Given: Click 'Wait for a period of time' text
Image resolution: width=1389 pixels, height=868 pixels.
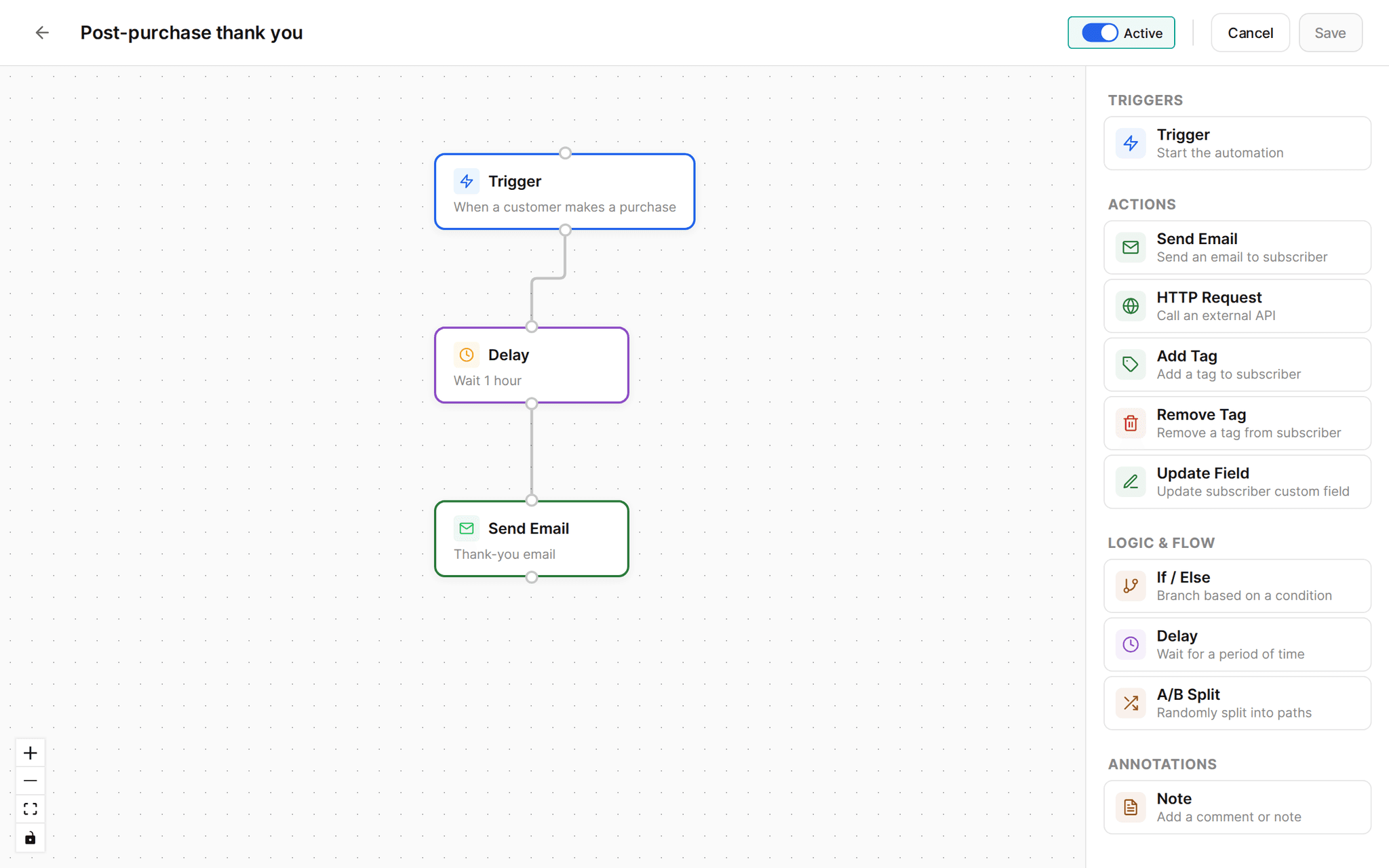Looking at the screenshot, I should pos(1230,654).
